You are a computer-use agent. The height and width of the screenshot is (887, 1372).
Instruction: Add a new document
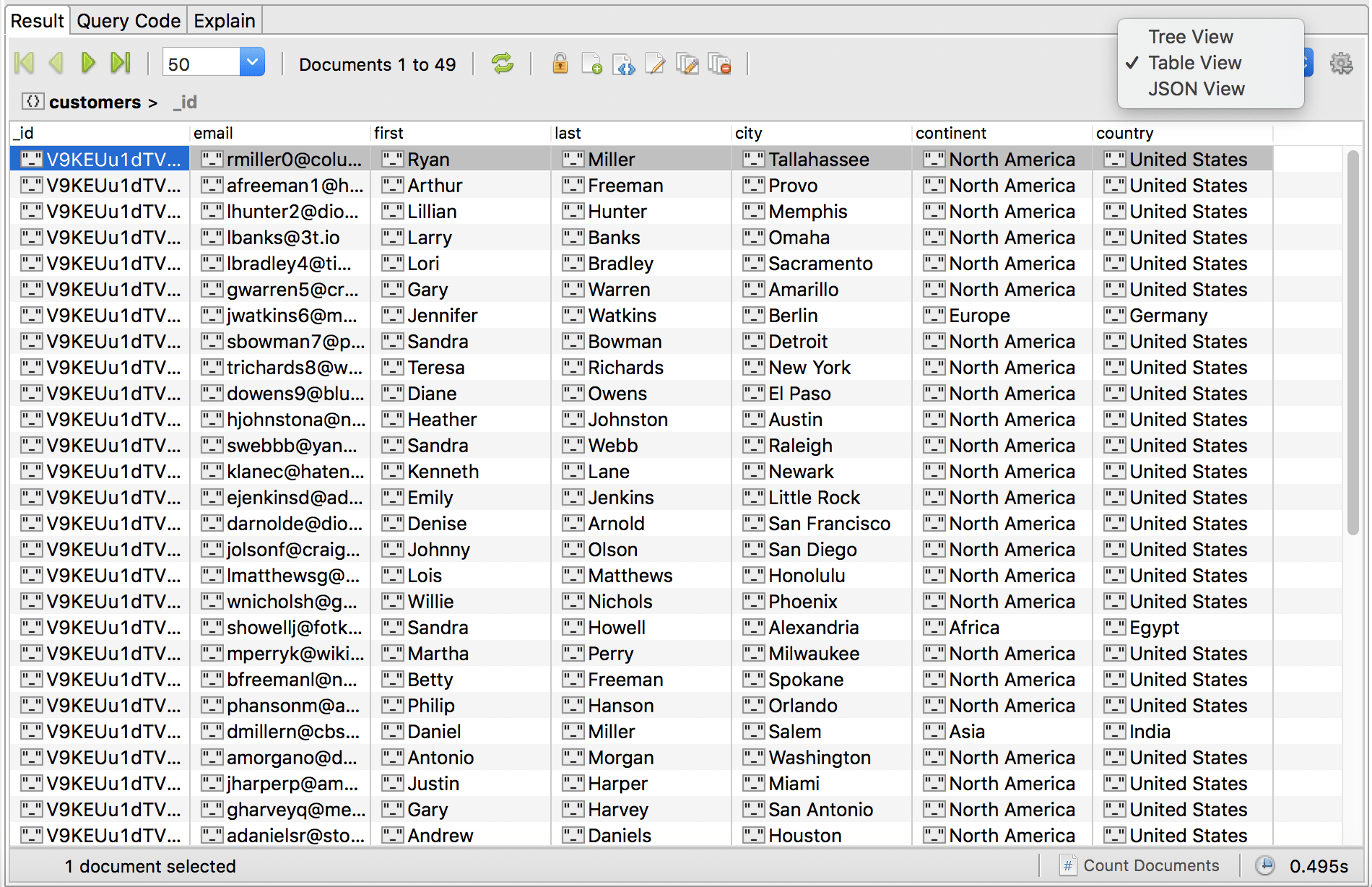pyautogui.click(x=592, y=64)
